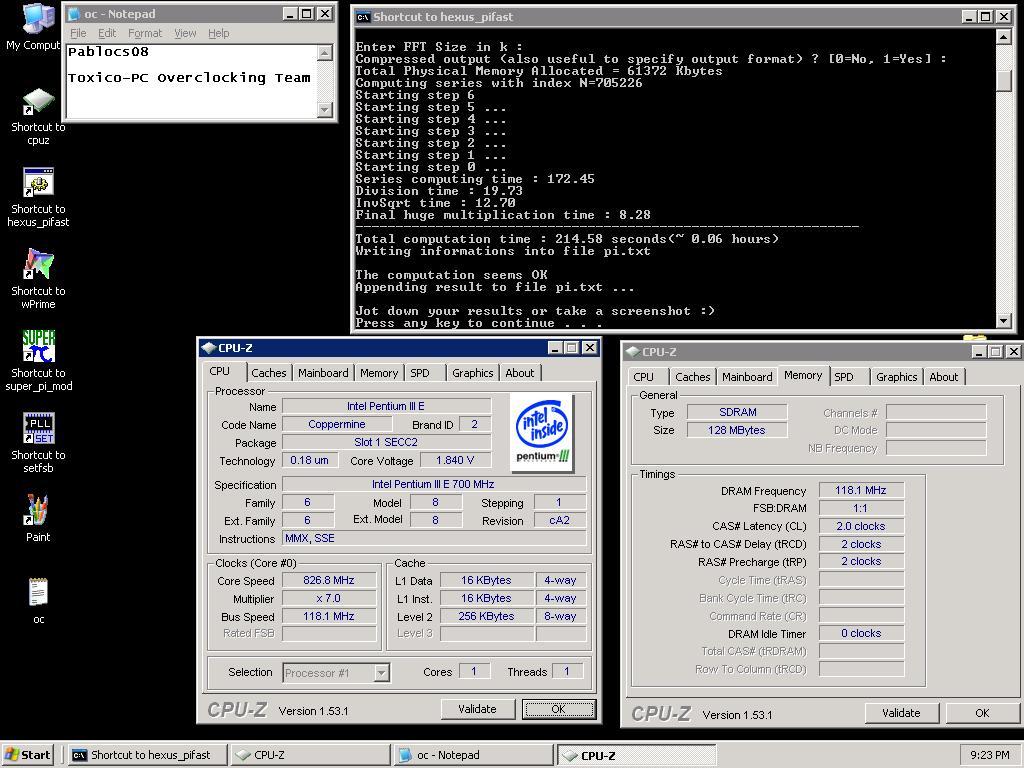1024x768 pixels.
Task: Switch to About tab in right CPU-Z
Action: tap(944, 377)
